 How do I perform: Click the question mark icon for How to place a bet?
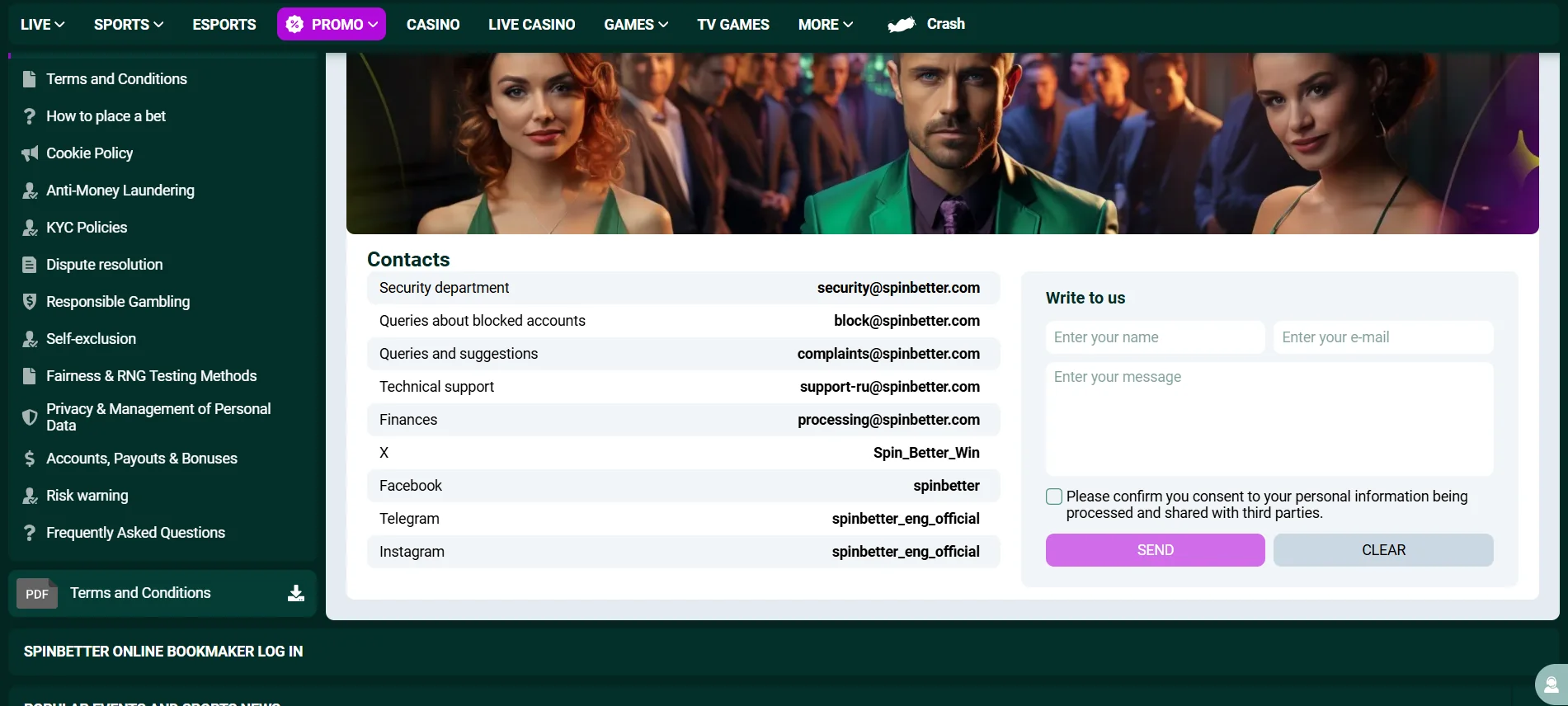[30, 116]
